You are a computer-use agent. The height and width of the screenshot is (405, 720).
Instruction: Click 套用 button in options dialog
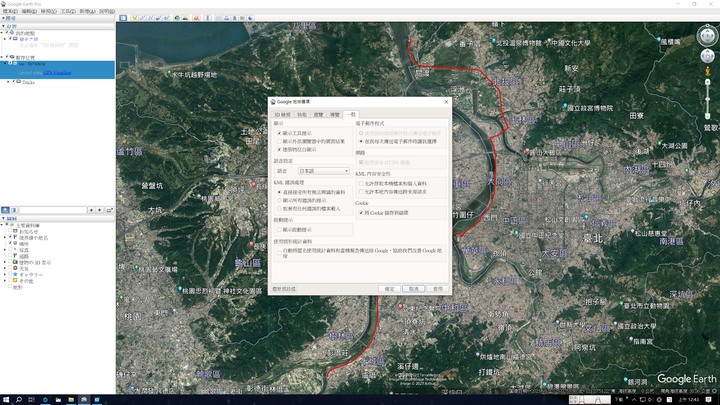[438, 289]
